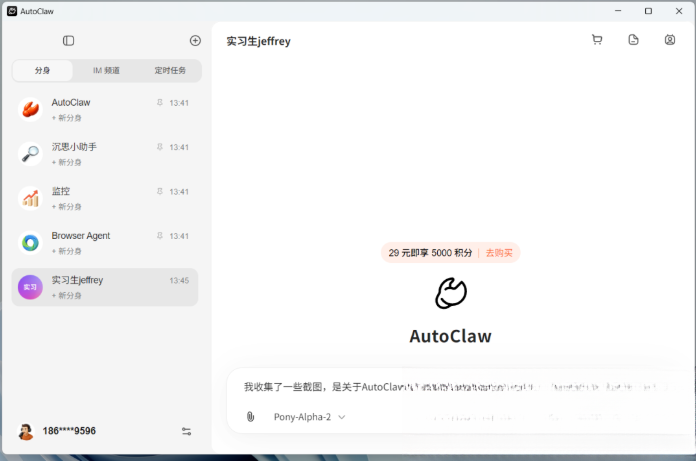Click the Browser Agent ring avatar
The height and width of the screenshot is (461, 696).
click(30, 243)
